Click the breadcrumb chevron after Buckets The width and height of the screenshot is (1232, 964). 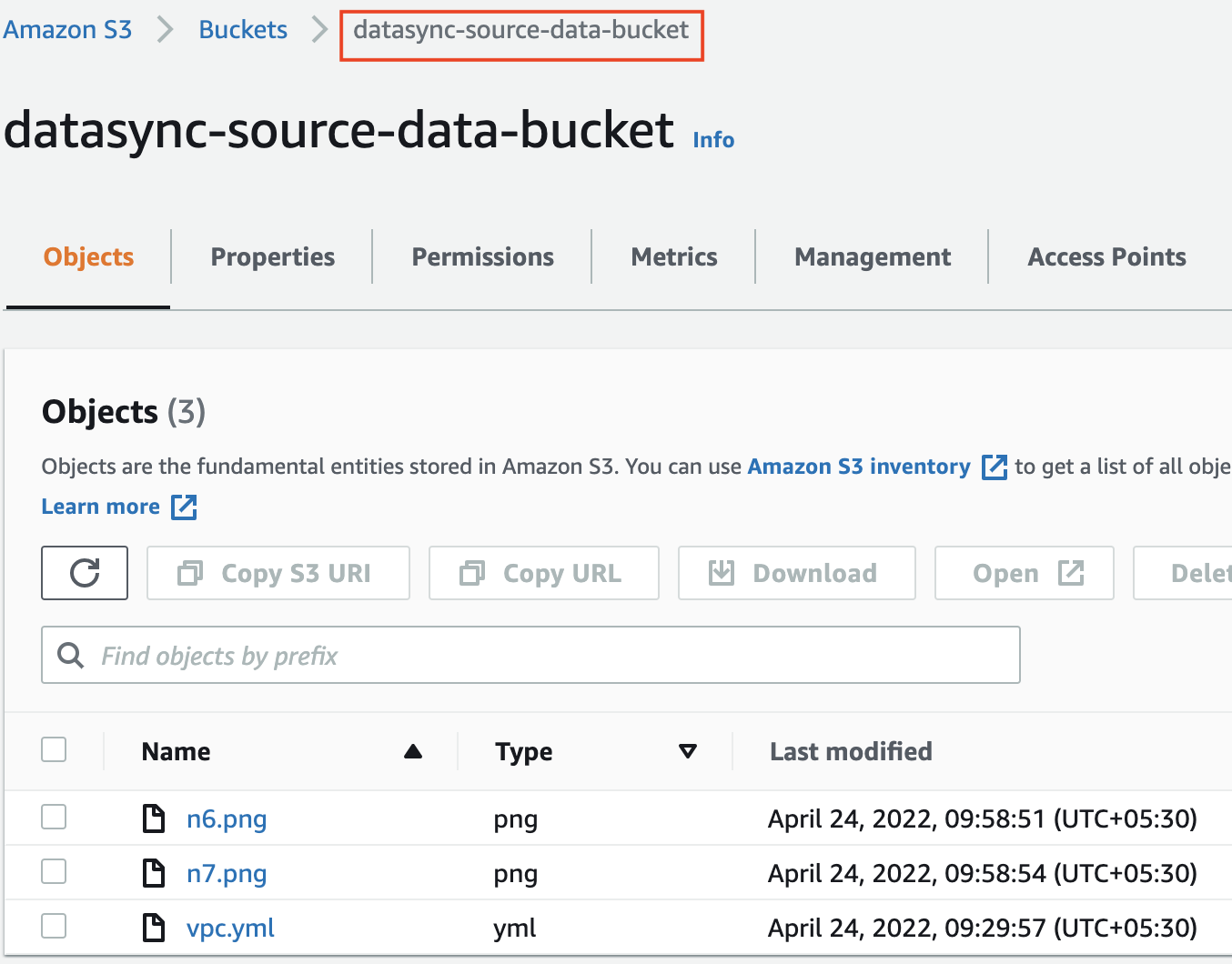pos(318,29)
